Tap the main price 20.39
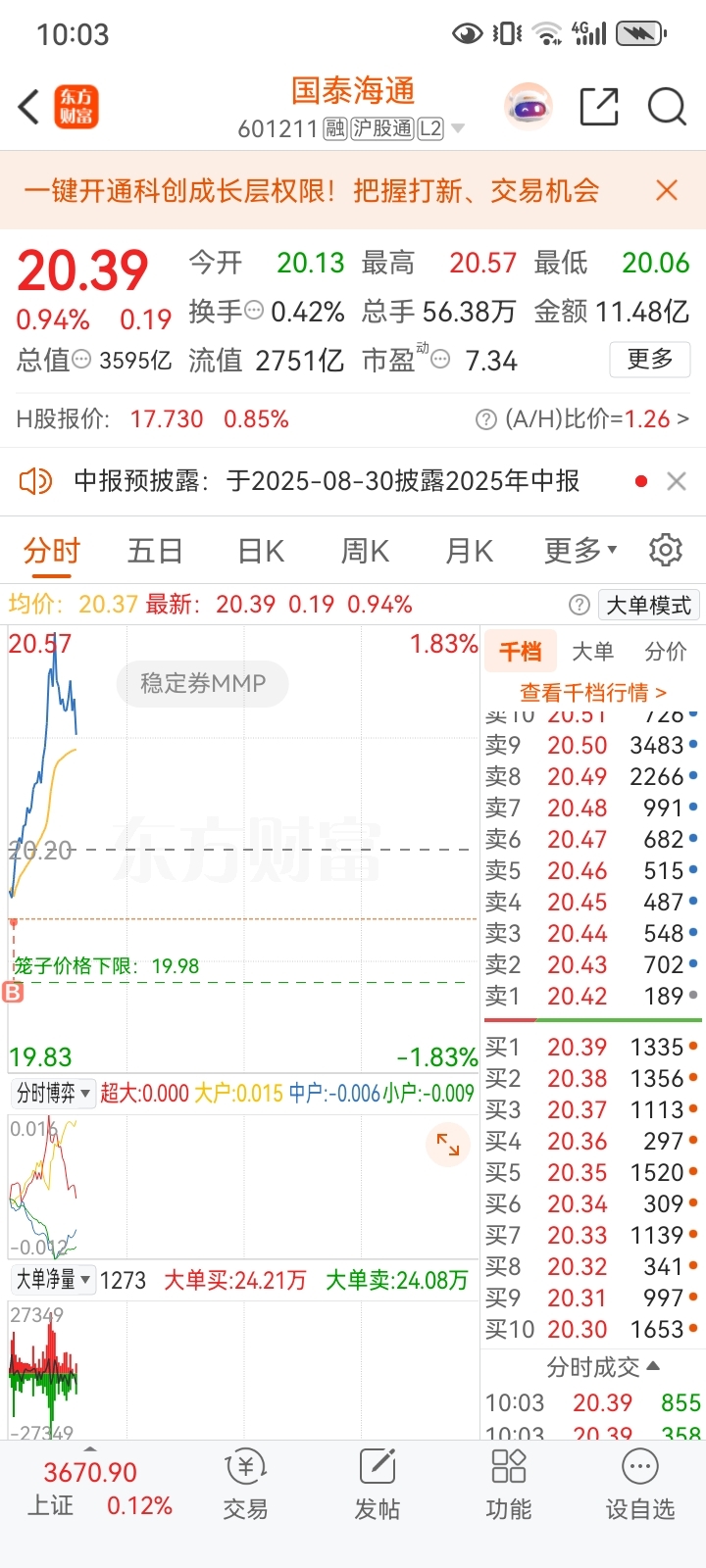The image size is (706, 1568). click(82, 270)
